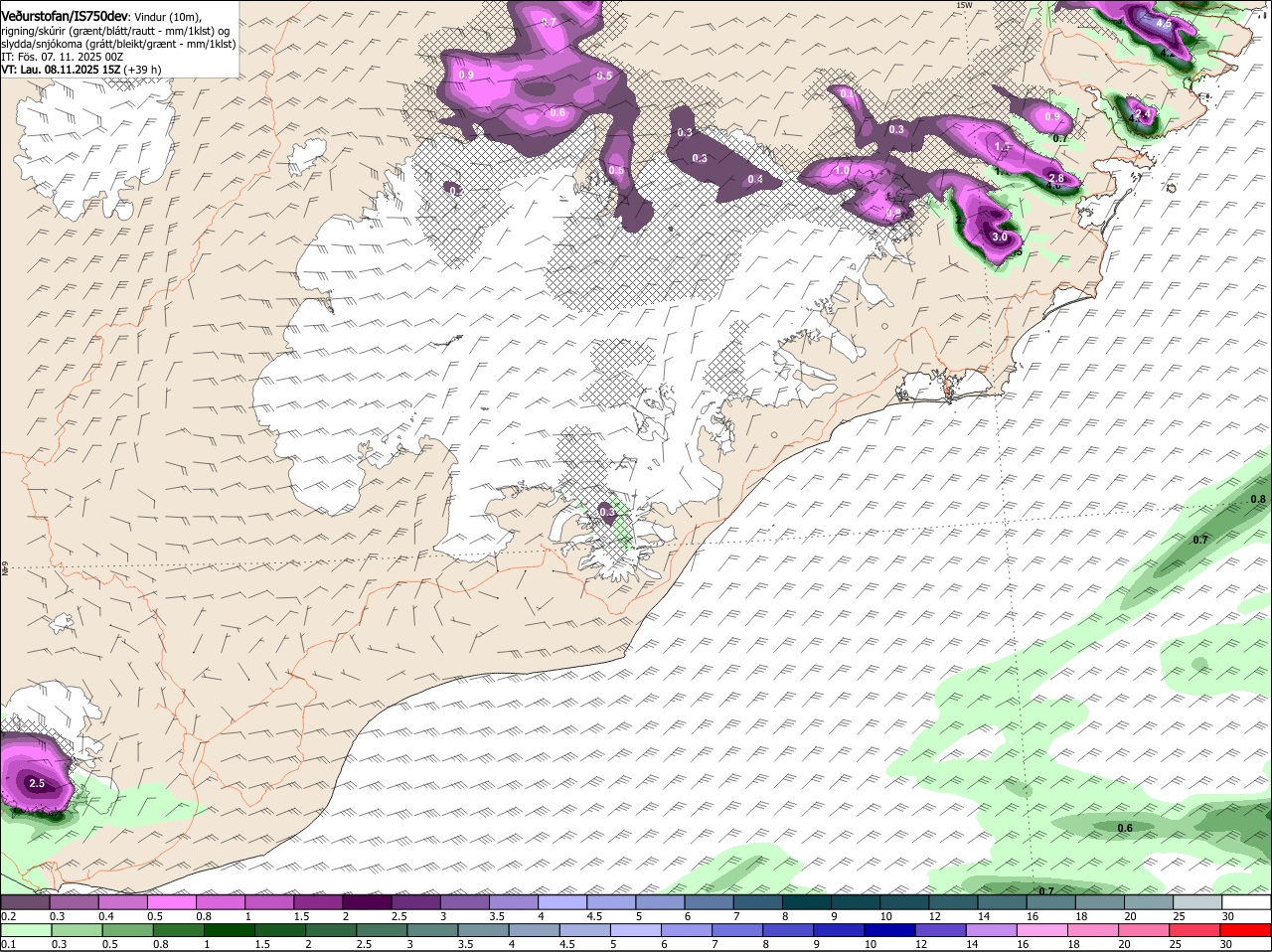Select upper legend swatch between 3 and 3.5
This screenshot has height=952, width=1272.
click(x=463, y=902)
